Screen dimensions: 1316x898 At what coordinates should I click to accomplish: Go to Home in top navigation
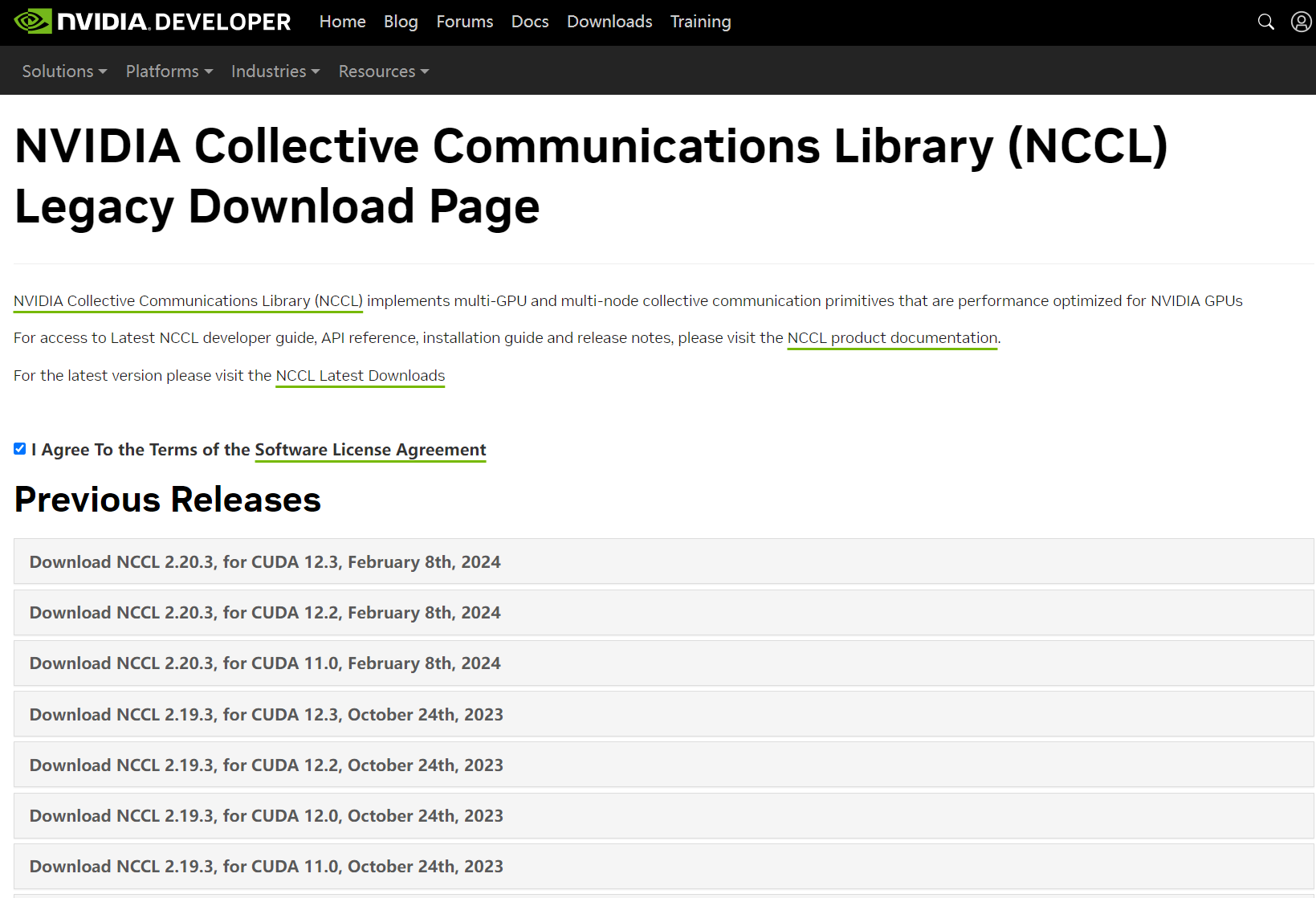click(343, 22)
